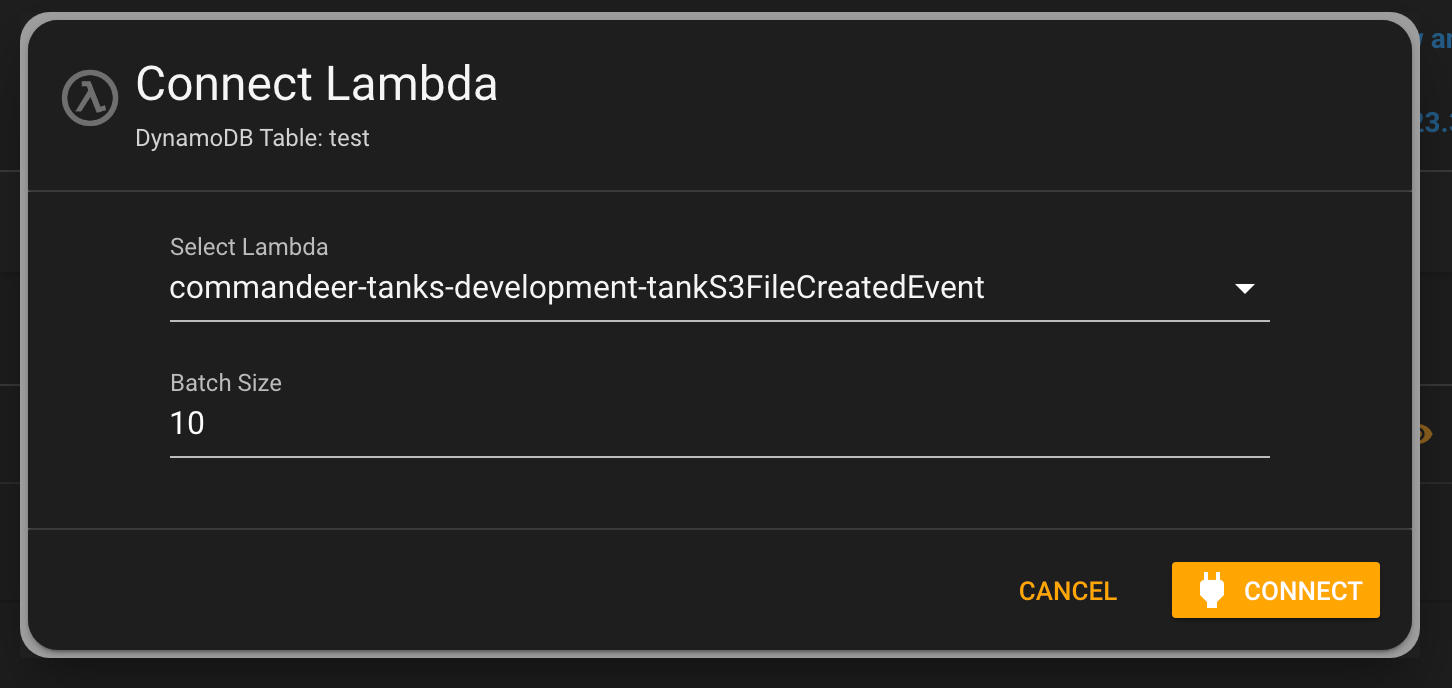Connect the selected Lambda to the table
This screenshot has height=688, width=1452.
tap(1276, 591)
